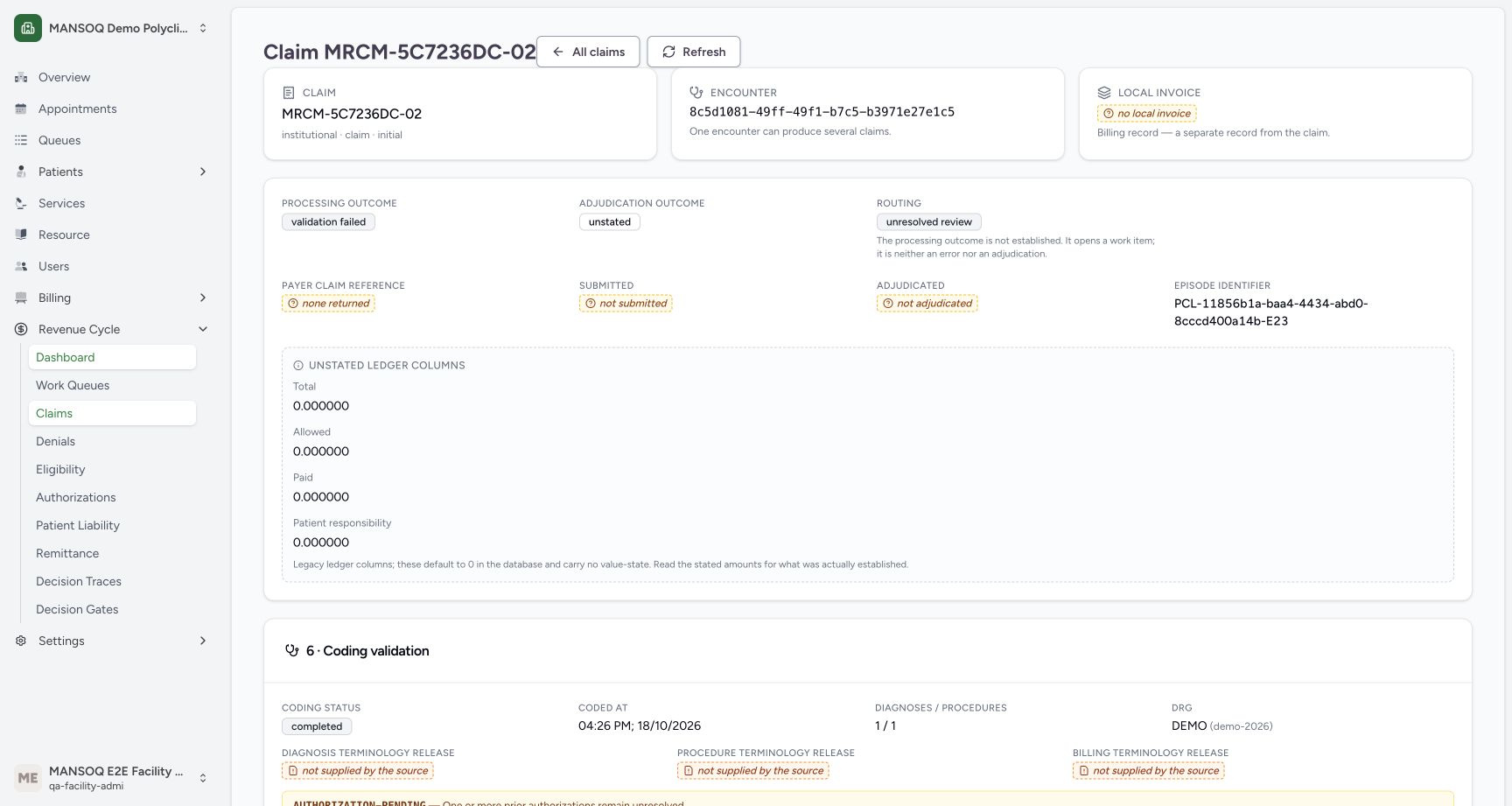Click the Services sidebar icon

pos(21,203)
